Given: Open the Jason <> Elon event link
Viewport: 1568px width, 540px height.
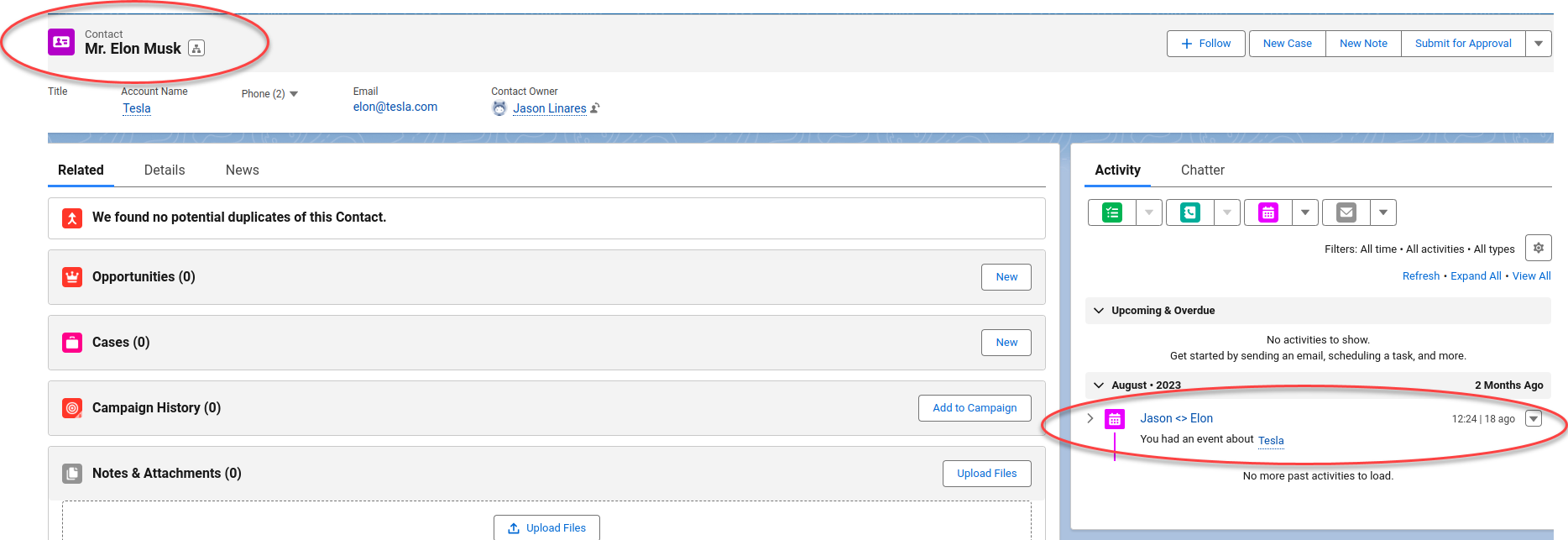Looking at the screenshot, I should tap(1176, 418).
